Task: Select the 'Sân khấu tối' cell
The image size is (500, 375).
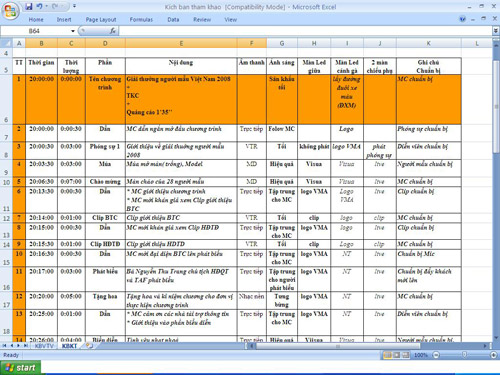Action: tap(282, 99)
